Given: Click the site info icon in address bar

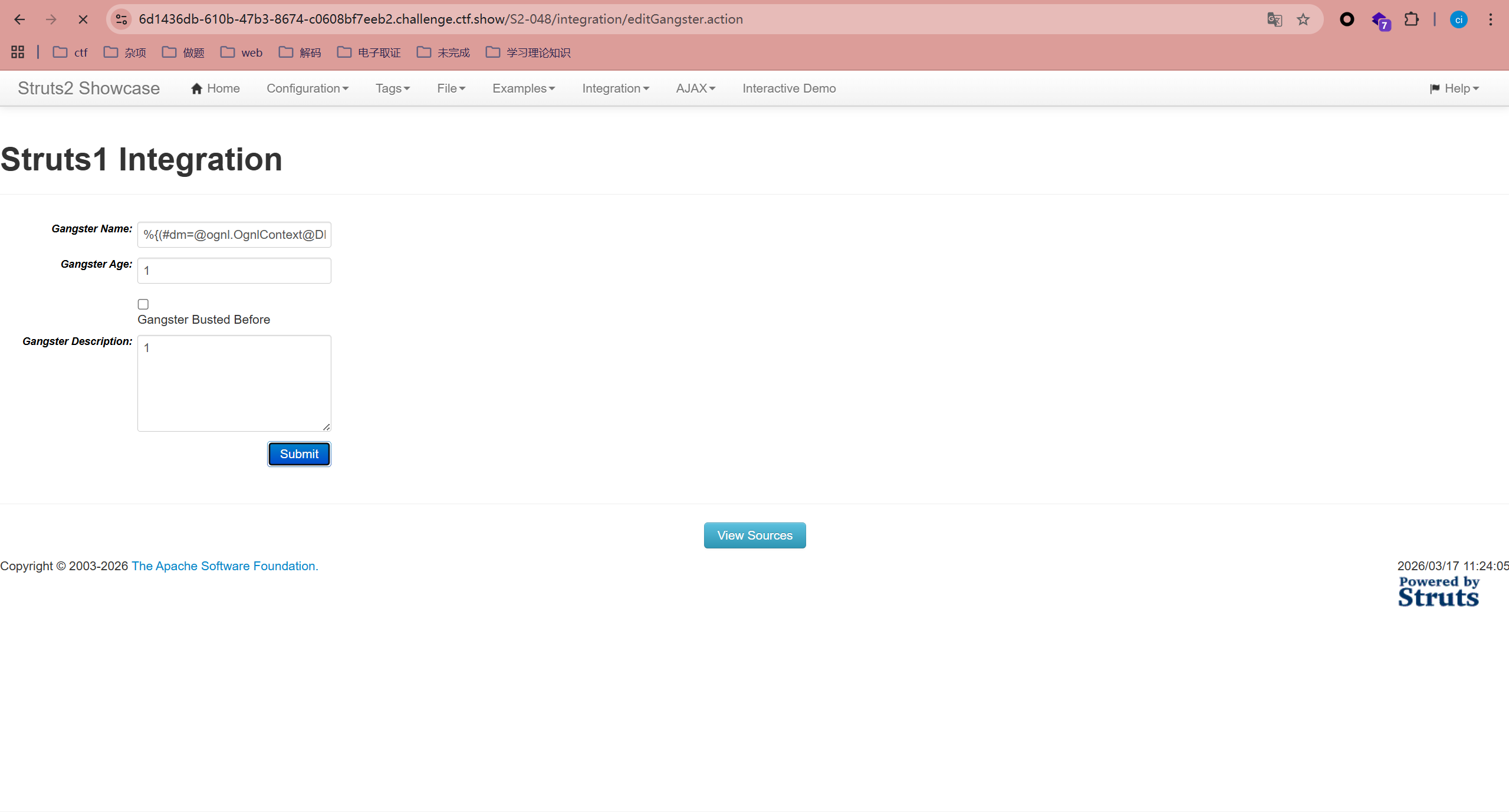Looking at the screenshot, I should pyautogui.click(x=121, y=19).
